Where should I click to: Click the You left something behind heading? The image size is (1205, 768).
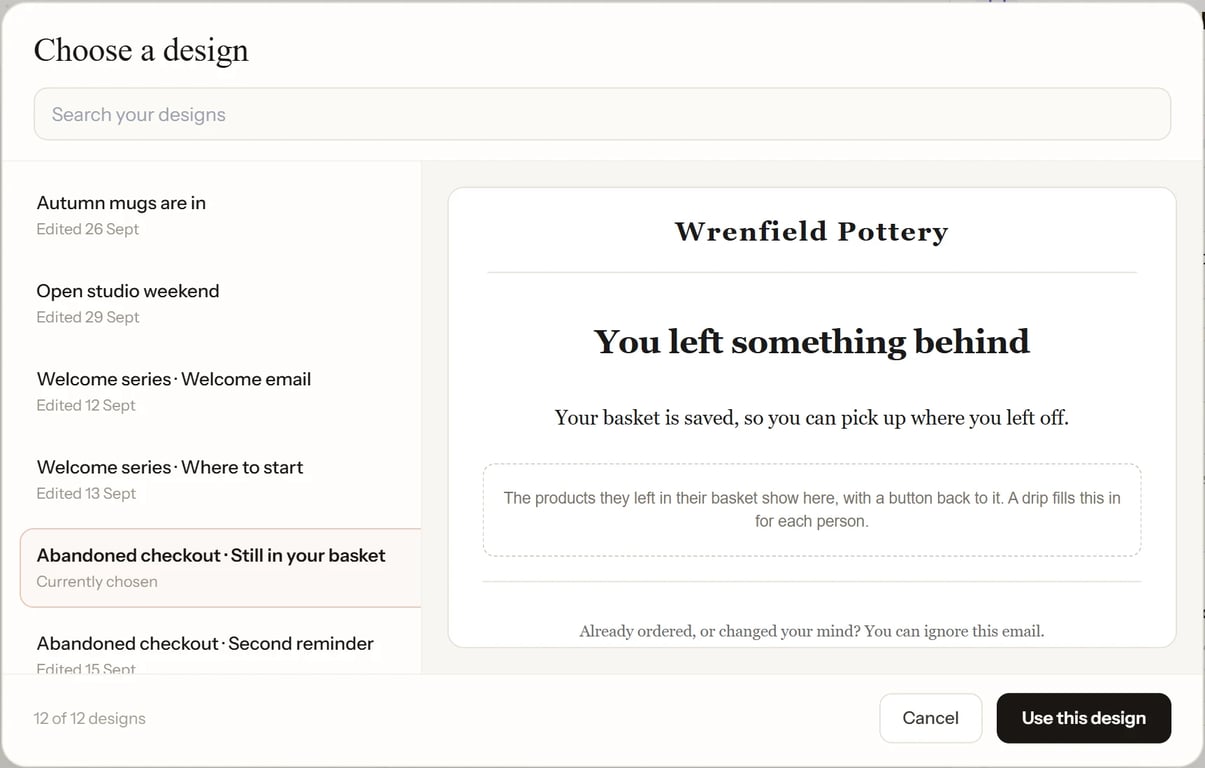point(811,342)
